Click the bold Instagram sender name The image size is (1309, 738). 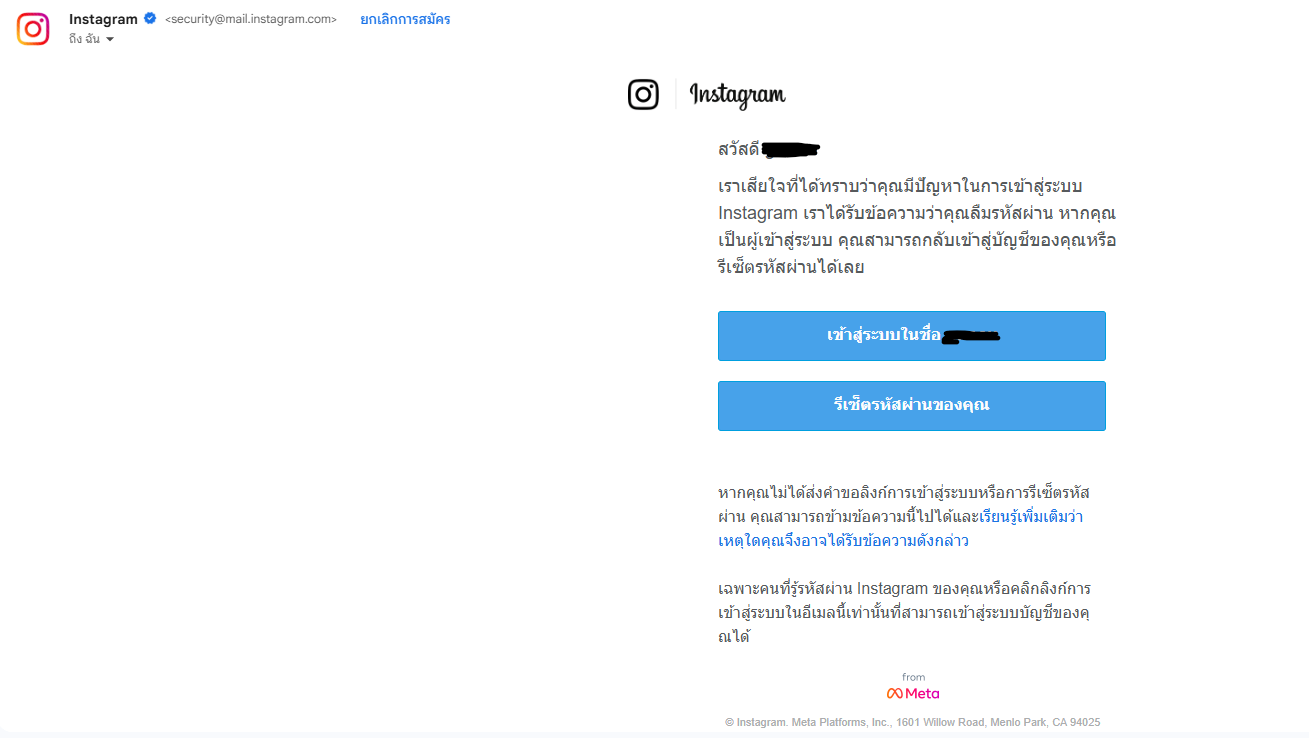[103, 19]
